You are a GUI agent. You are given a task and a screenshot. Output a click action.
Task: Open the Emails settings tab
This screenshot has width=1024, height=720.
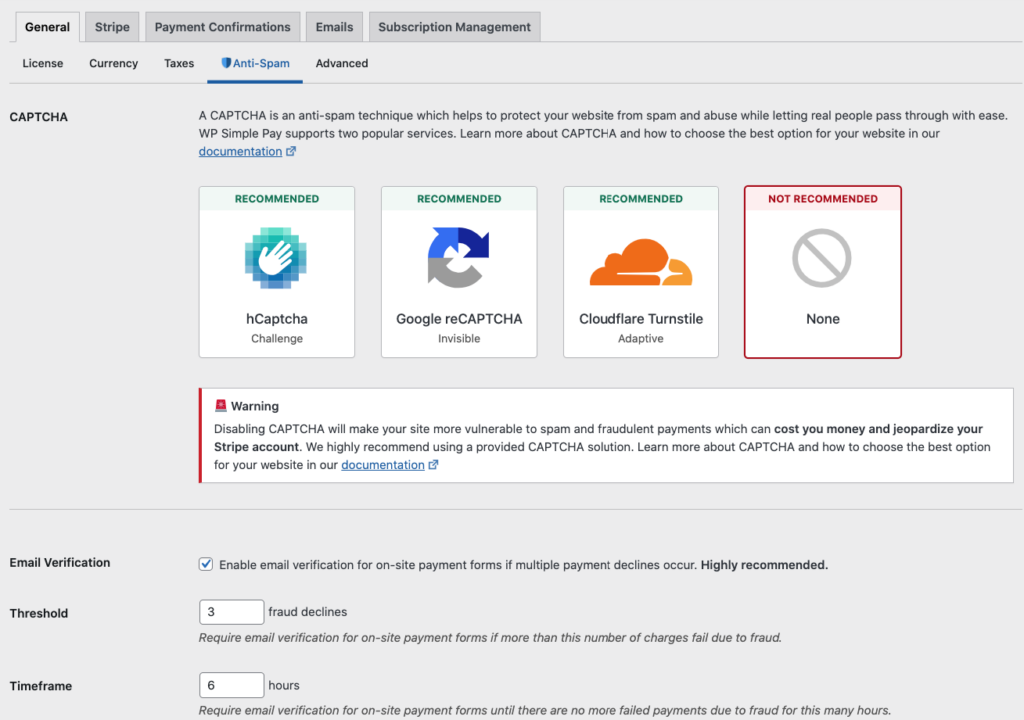click(x=334, y=27)
